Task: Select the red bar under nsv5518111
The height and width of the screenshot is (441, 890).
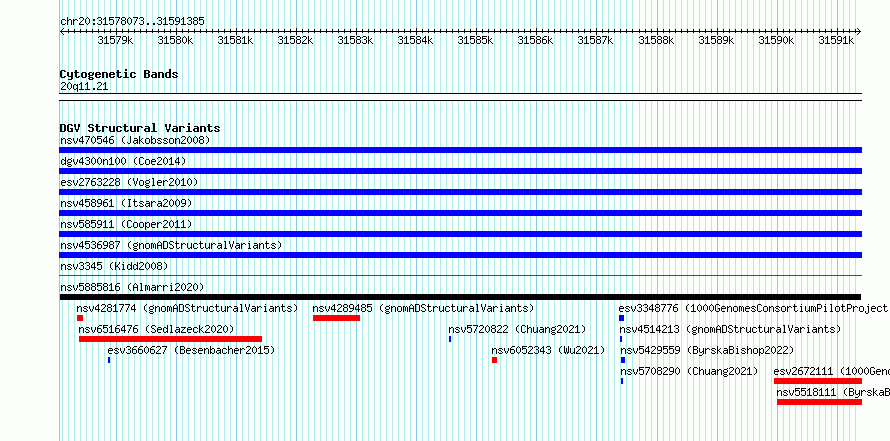Action: click(820, 402)
